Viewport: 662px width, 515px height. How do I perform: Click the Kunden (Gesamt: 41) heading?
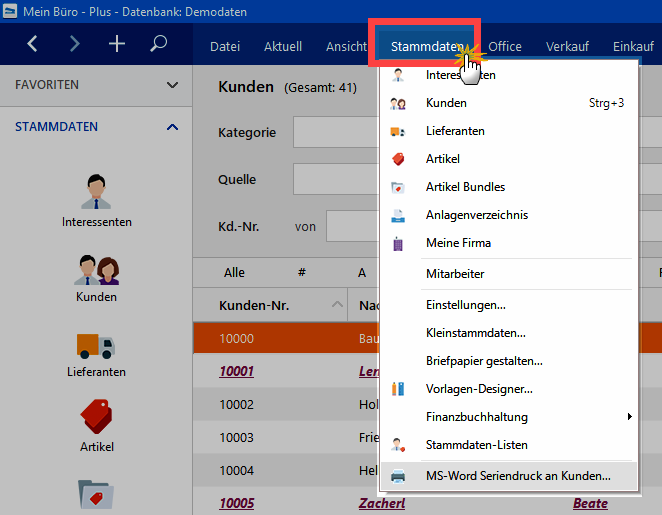[288, 87]
